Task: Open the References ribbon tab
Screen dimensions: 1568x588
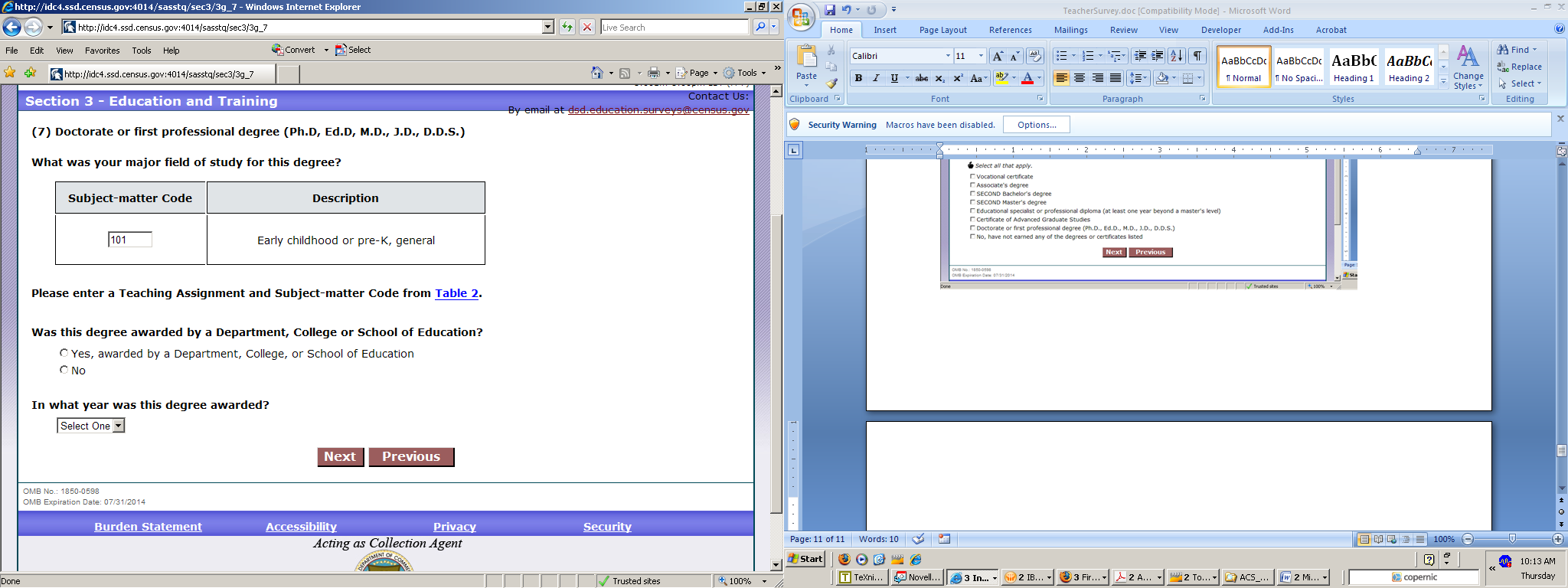Action: coord(1011,30)
